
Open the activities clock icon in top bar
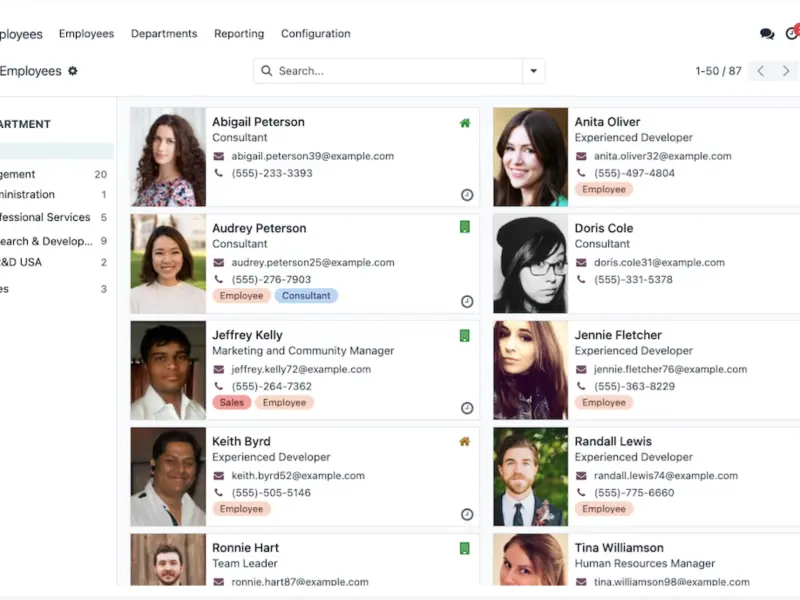[792, 34]
